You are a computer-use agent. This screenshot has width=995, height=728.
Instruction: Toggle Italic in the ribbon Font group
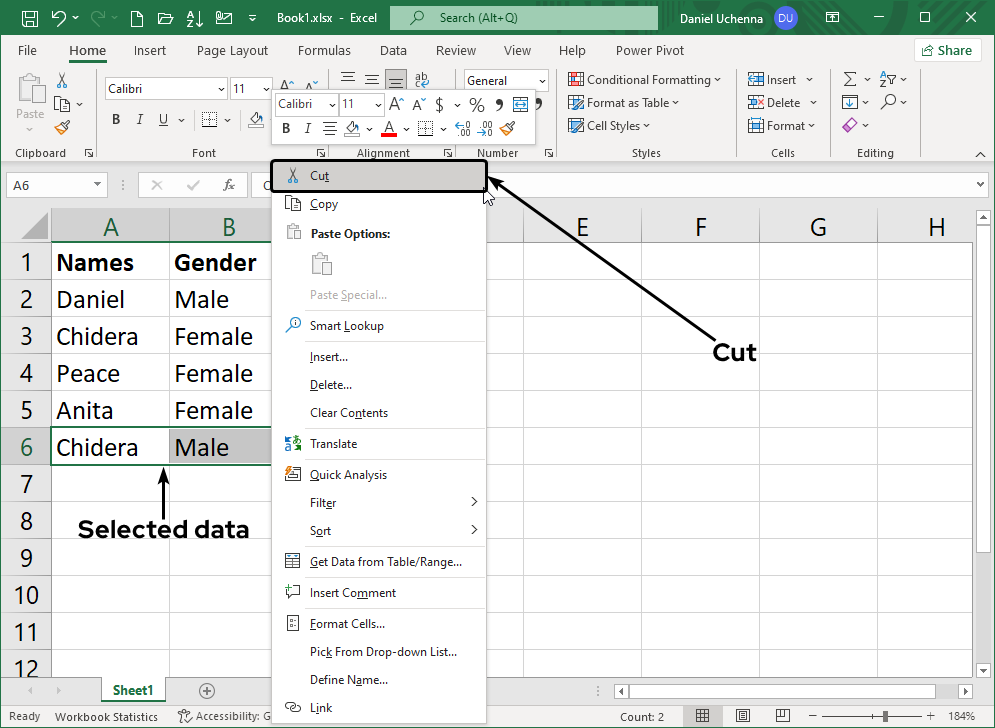(x=141, y=120)
